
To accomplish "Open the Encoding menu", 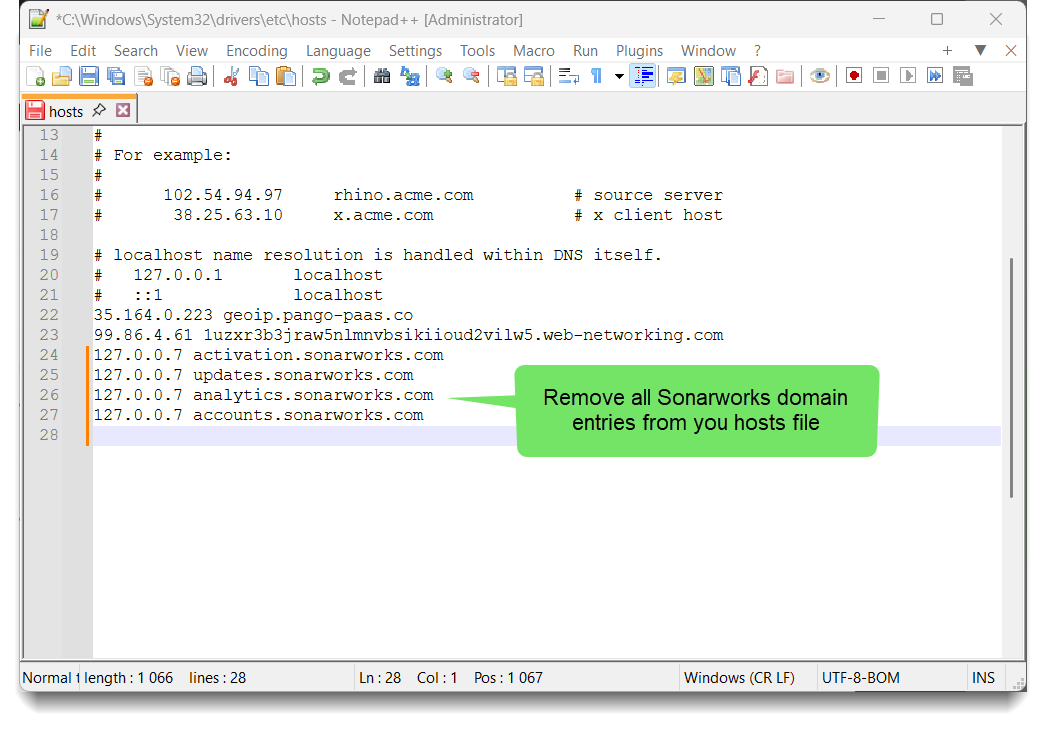I will 256,51.
